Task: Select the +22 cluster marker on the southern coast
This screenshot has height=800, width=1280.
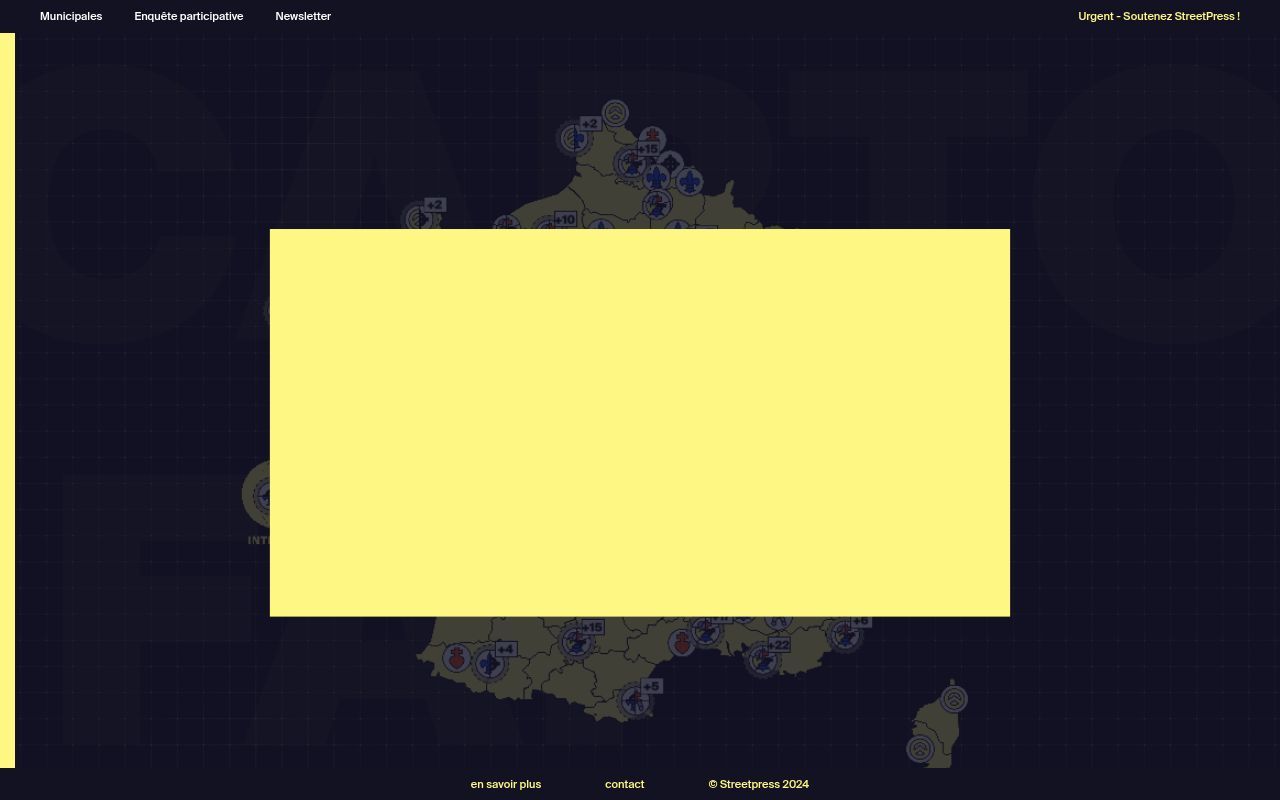Action: pyautogui.click(x=765, y=658)
